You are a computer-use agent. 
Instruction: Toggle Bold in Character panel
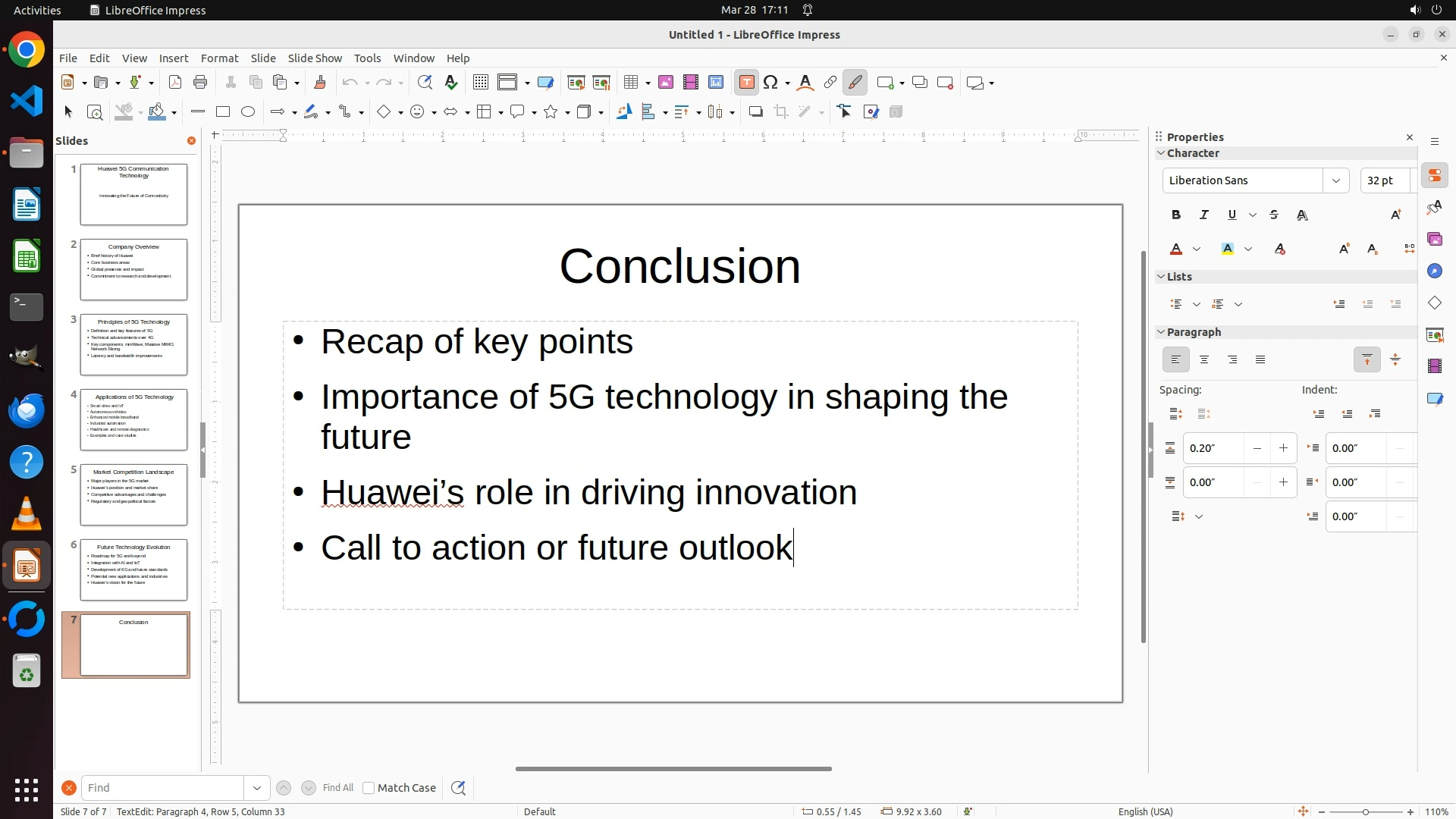point(1176,215)
